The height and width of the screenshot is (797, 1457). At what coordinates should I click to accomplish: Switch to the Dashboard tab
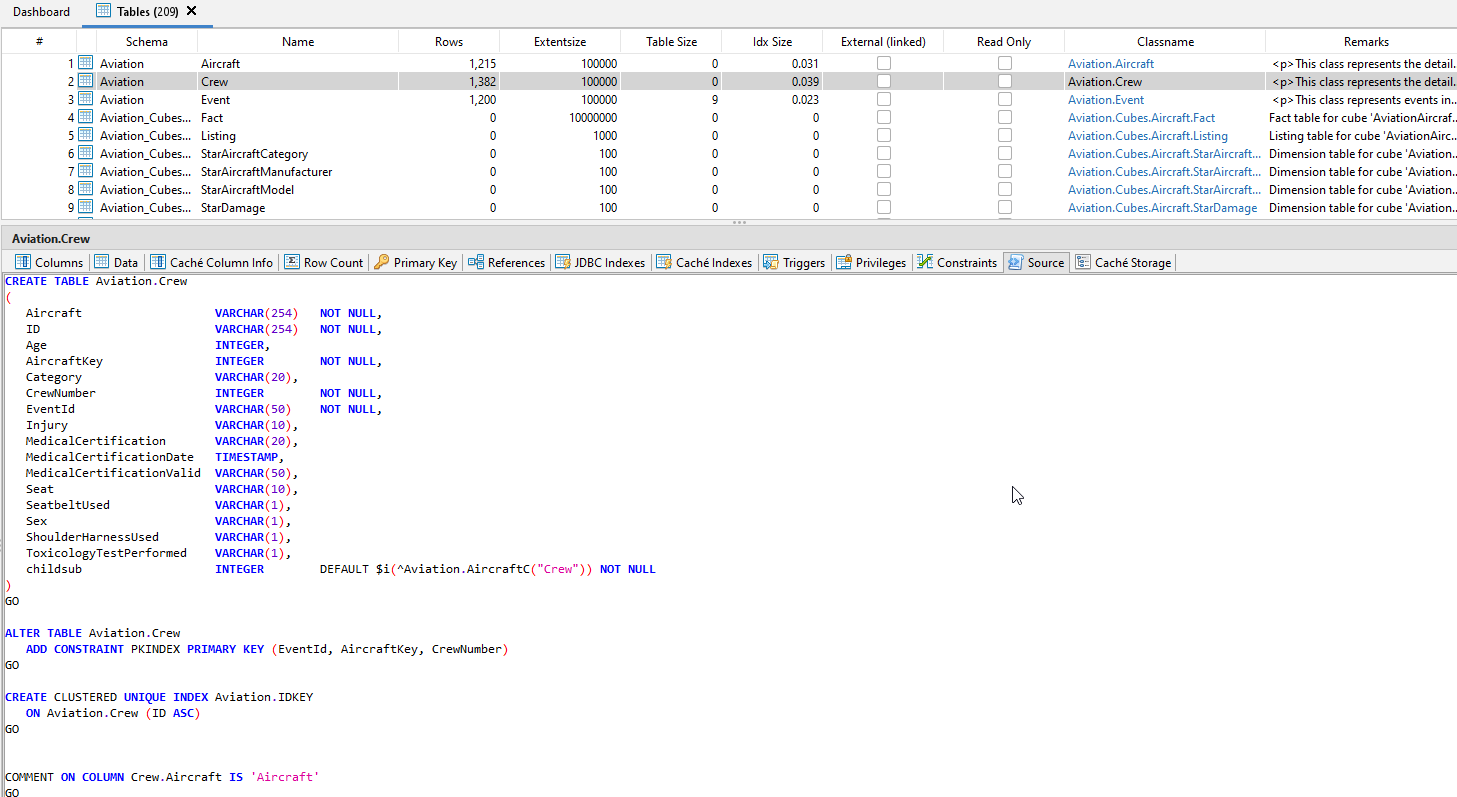tap(40, 12)
